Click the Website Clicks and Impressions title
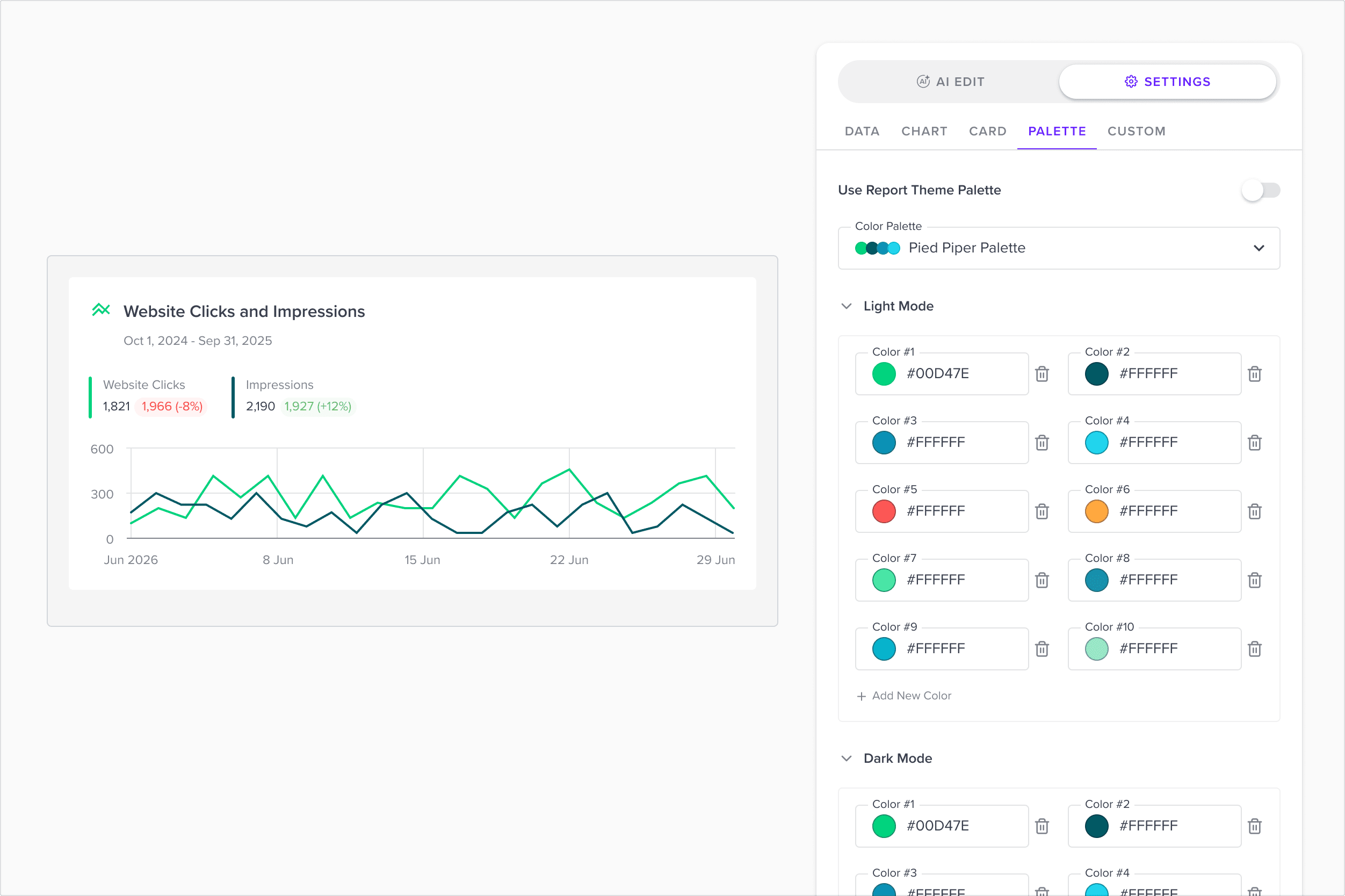This screenshot has height=896, width=1345. pyautogui.click(x=244, y=312)
